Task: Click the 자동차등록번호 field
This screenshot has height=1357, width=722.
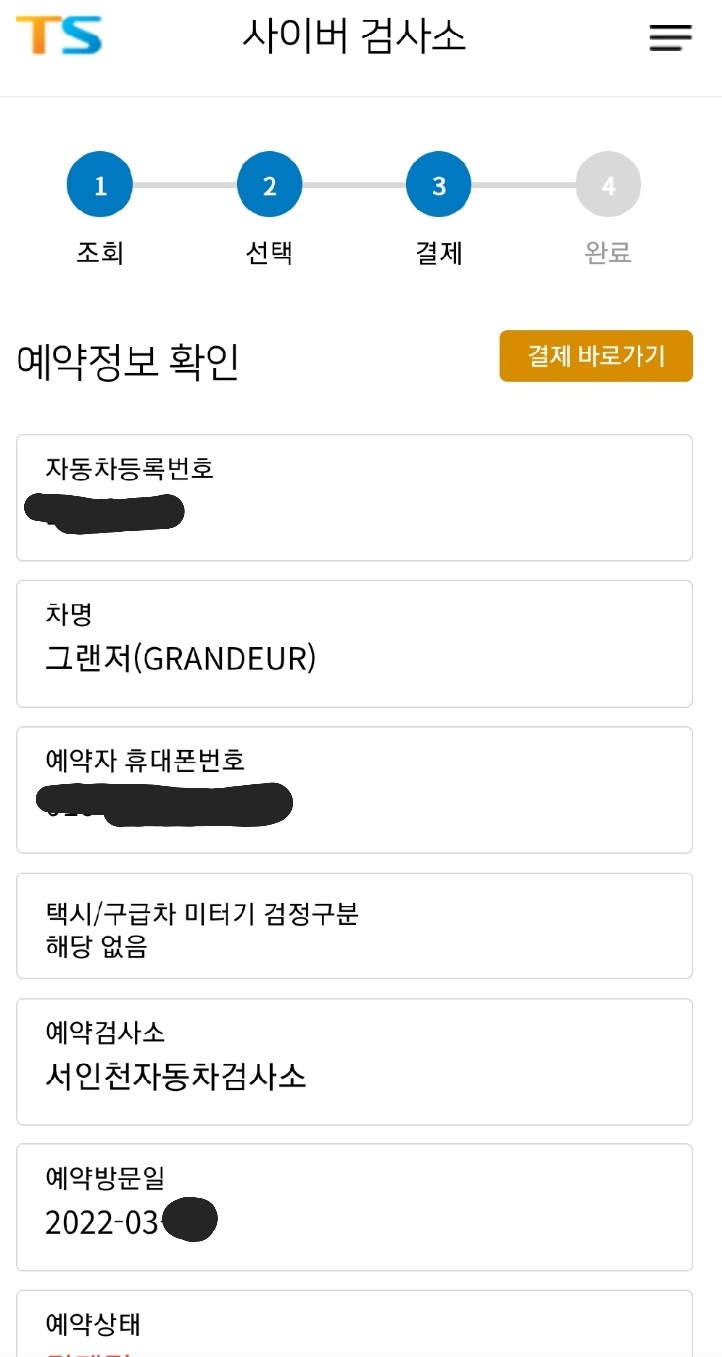Action: (x=354, y=498)
